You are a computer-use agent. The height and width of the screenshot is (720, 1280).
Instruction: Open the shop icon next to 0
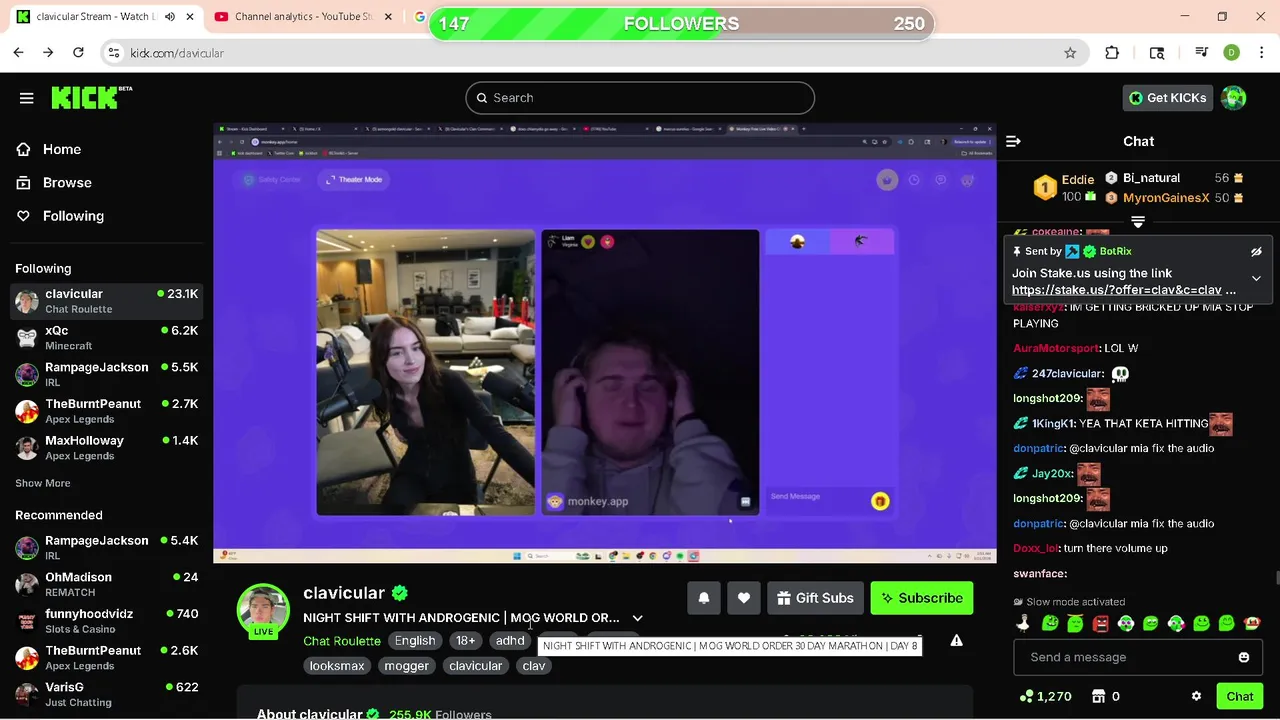click(x=1099, y=697)
